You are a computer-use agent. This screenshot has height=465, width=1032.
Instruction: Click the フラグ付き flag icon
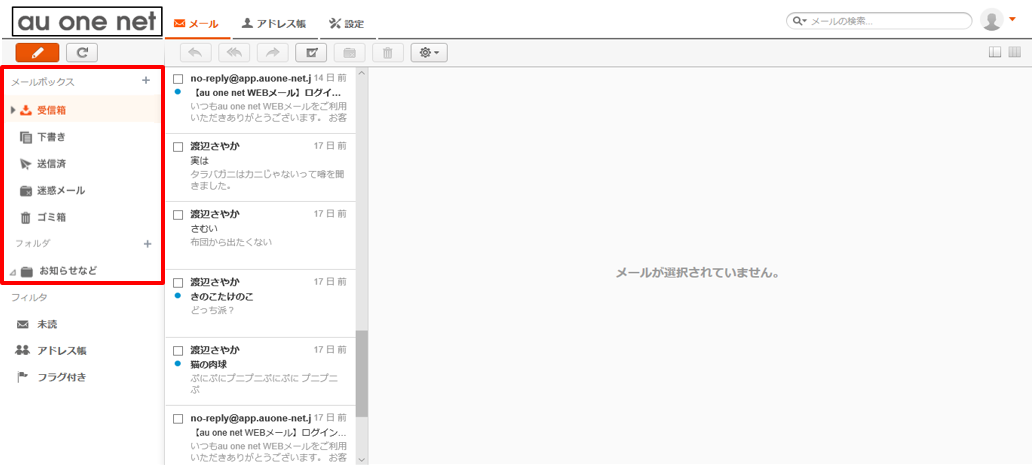coord(23,378)
